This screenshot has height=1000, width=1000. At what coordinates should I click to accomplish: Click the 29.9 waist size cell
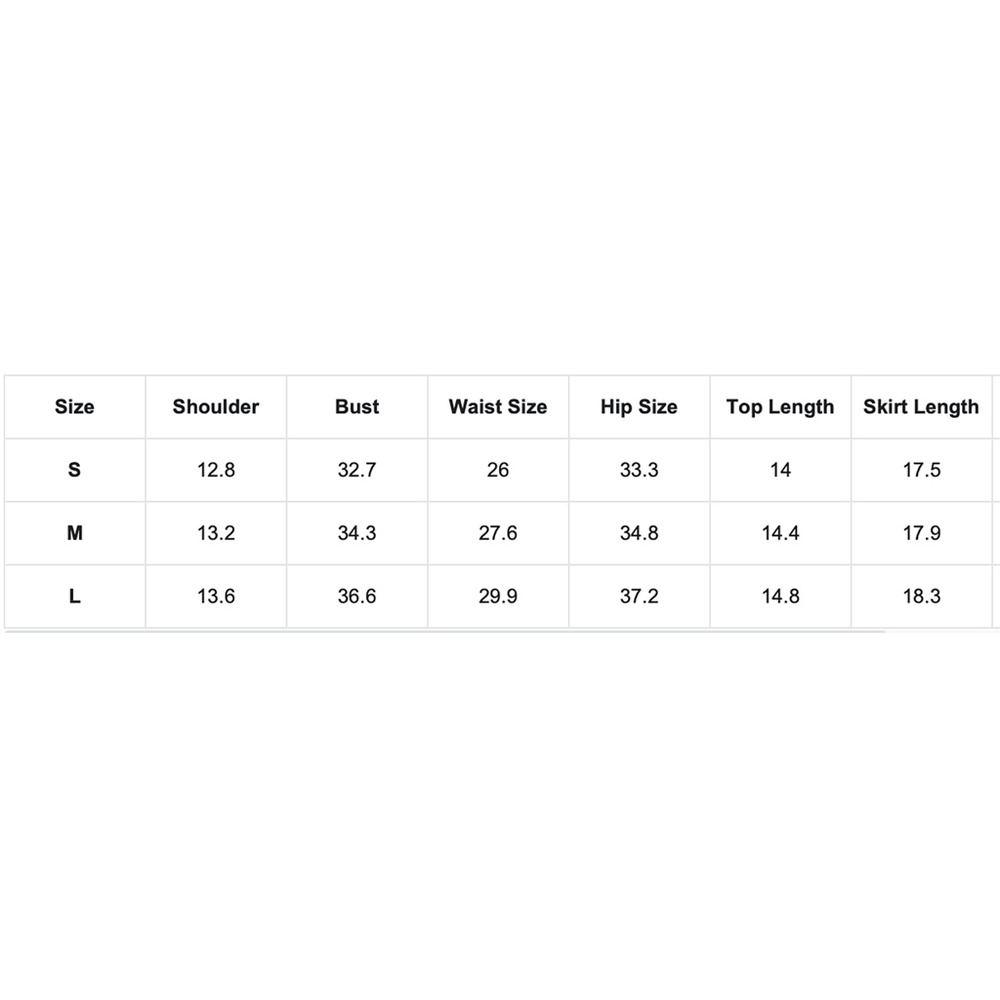point(498,596)
